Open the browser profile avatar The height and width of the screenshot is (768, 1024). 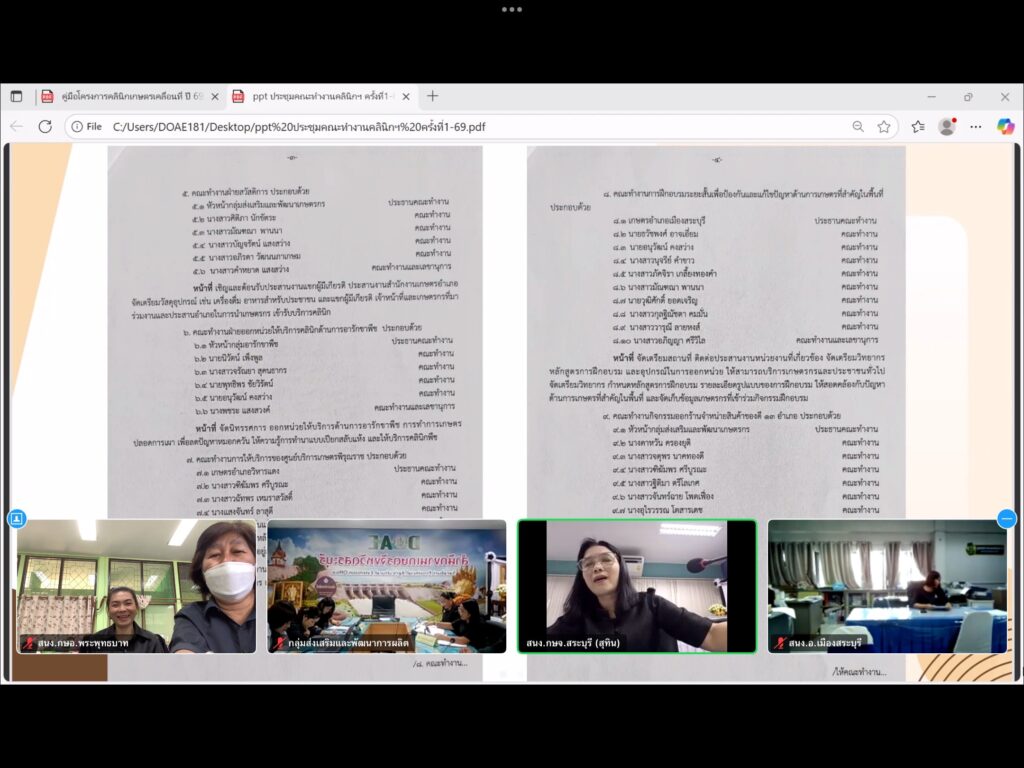[947, 127]
